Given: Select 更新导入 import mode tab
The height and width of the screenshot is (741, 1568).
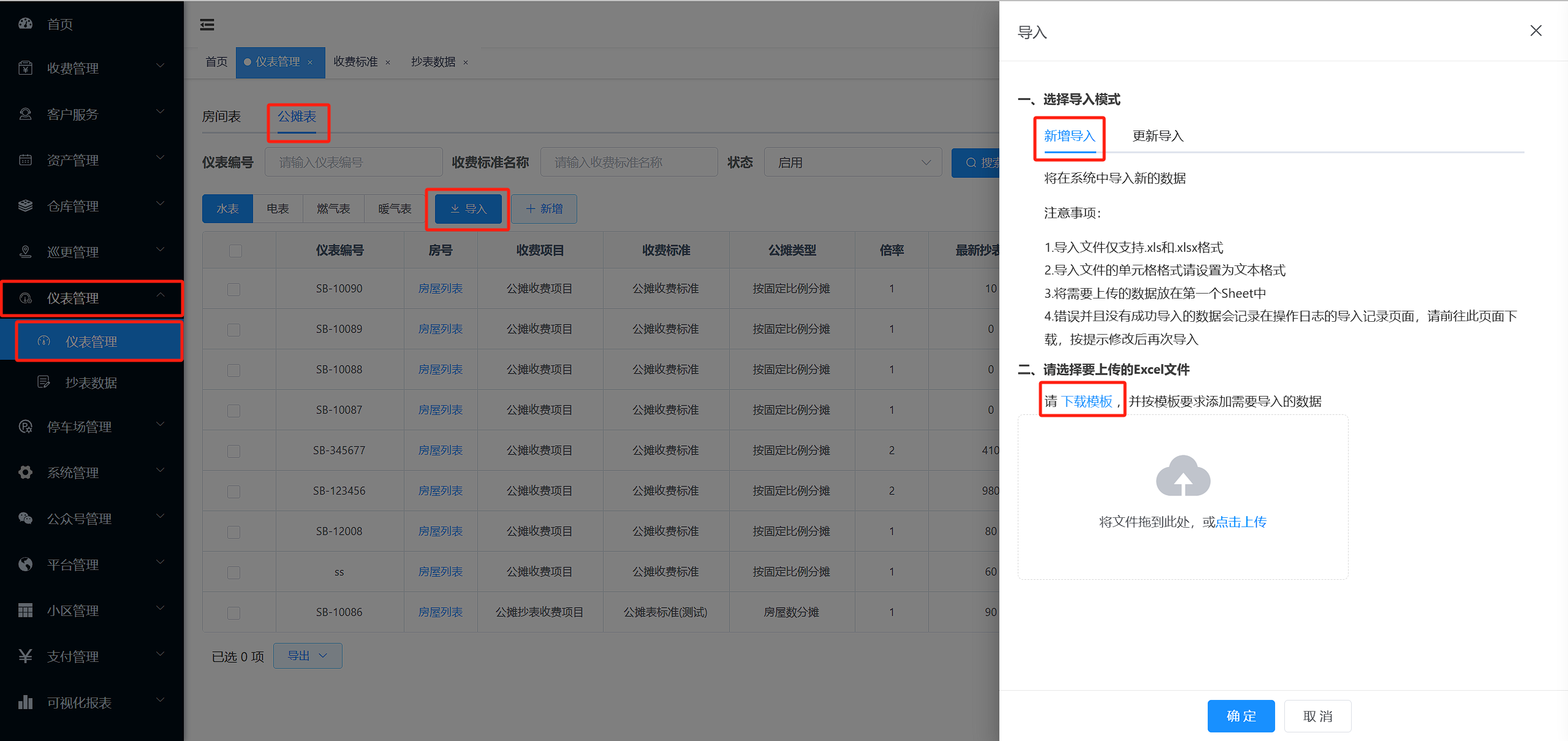Looking at the screenshot, I should pos(1157,136).
